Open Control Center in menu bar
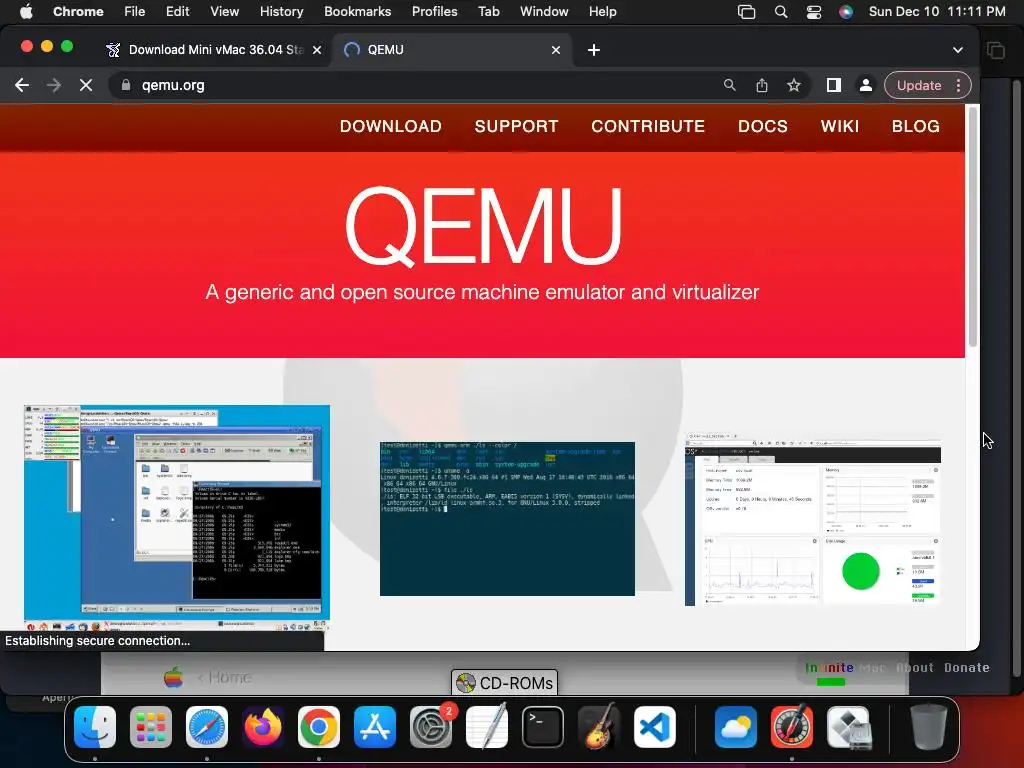 pyautogui.click(x=814, y=12)
